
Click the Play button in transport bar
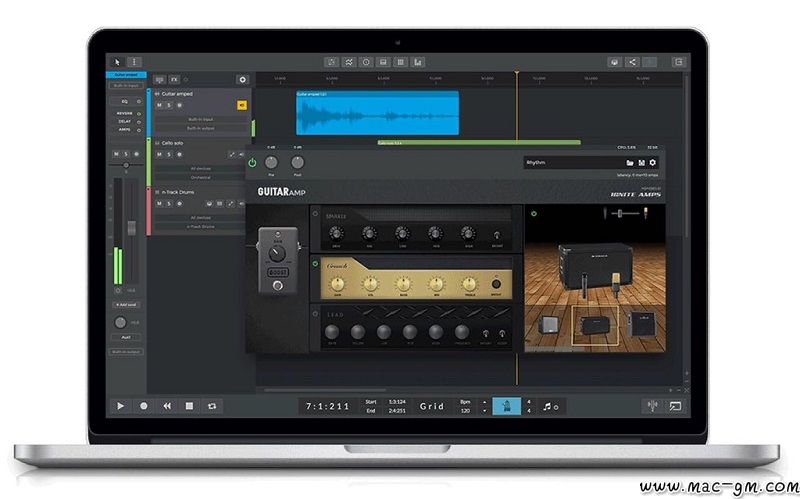click(120, 406)
